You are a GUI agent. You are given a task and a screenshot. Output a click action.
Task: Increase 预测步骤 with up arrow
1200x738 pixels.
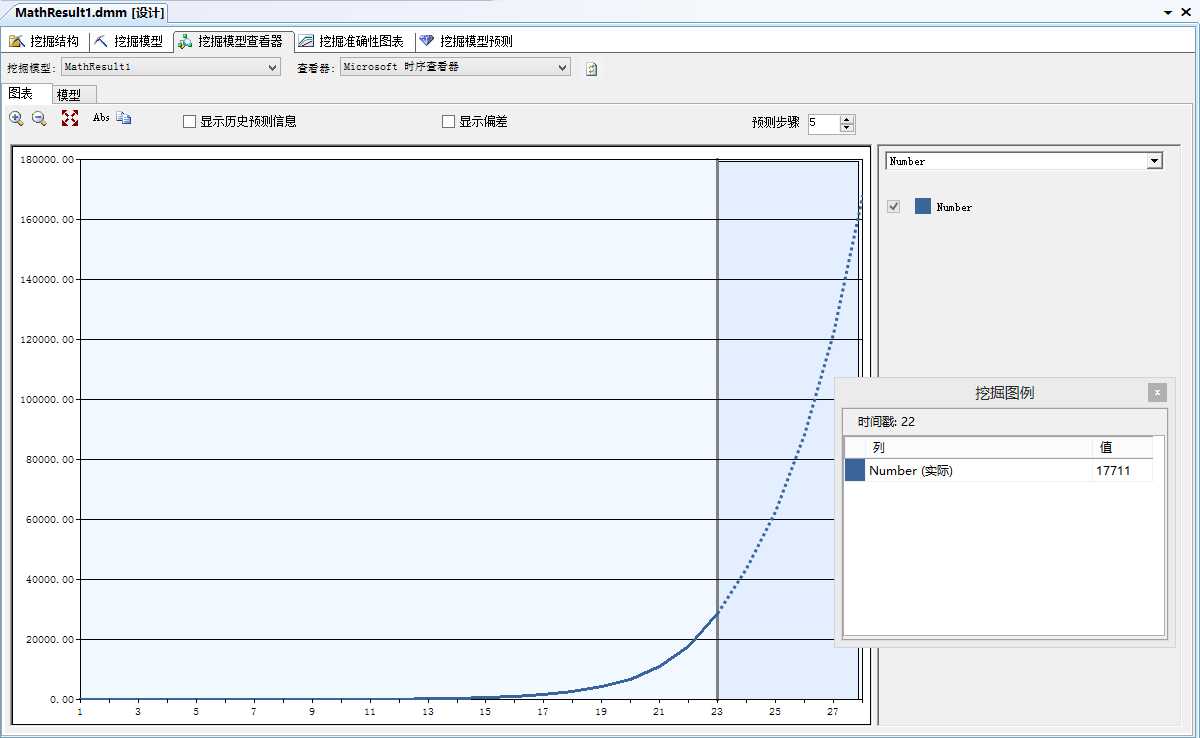pyautogui.click(x=847, y=119)
